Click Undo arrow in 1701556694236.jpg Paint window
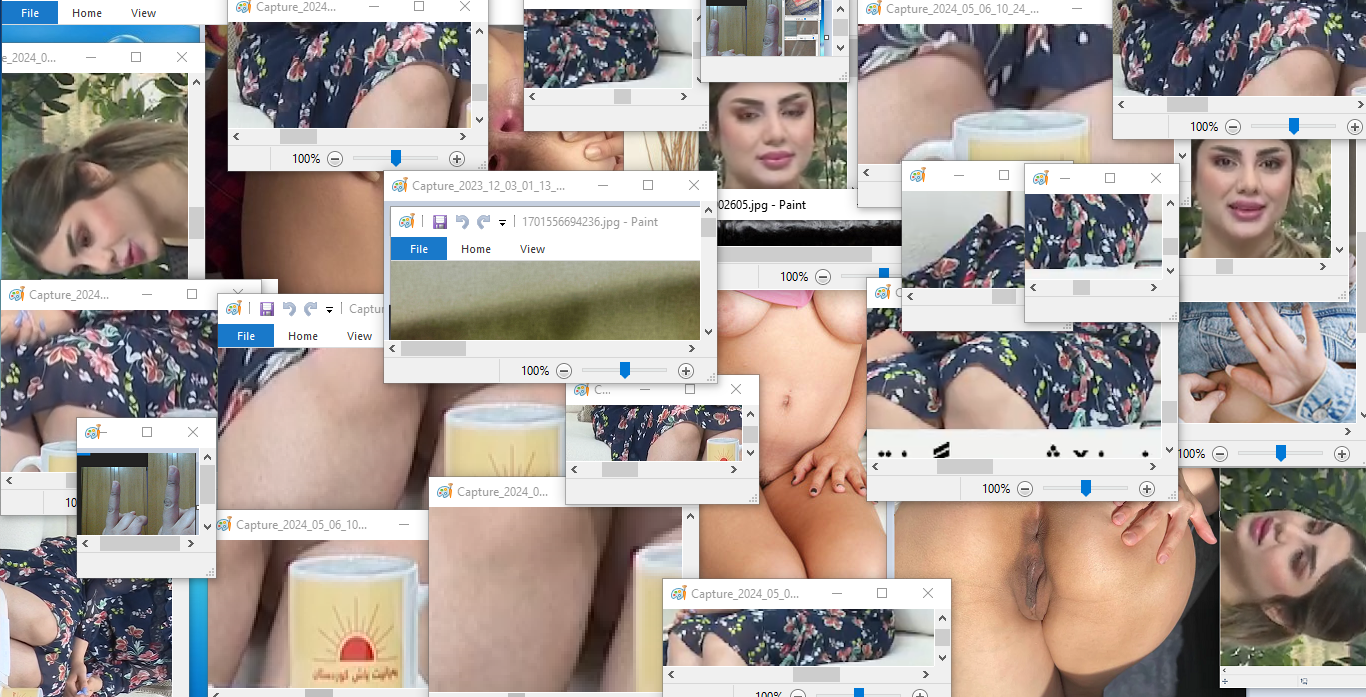 (x=462, y=222)
